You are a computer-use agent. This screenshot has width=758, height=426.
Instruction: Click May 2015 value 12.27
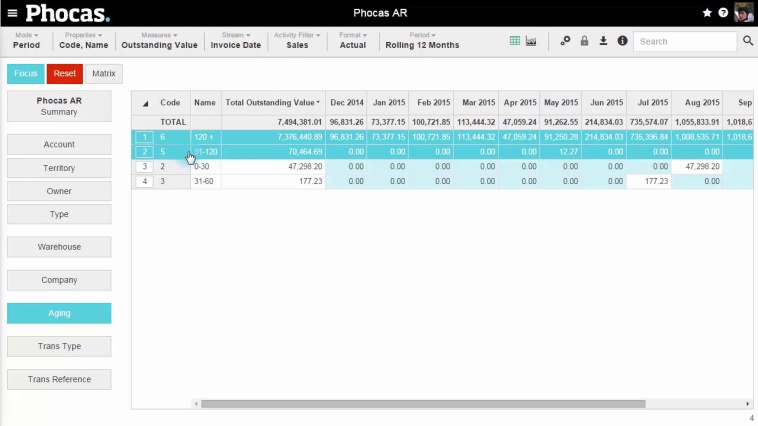[568, 152]
